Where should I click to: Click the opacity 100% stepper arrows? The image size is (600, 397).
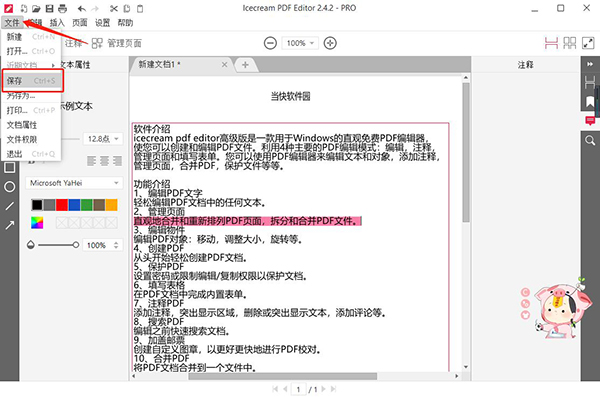tap(116, 245)
